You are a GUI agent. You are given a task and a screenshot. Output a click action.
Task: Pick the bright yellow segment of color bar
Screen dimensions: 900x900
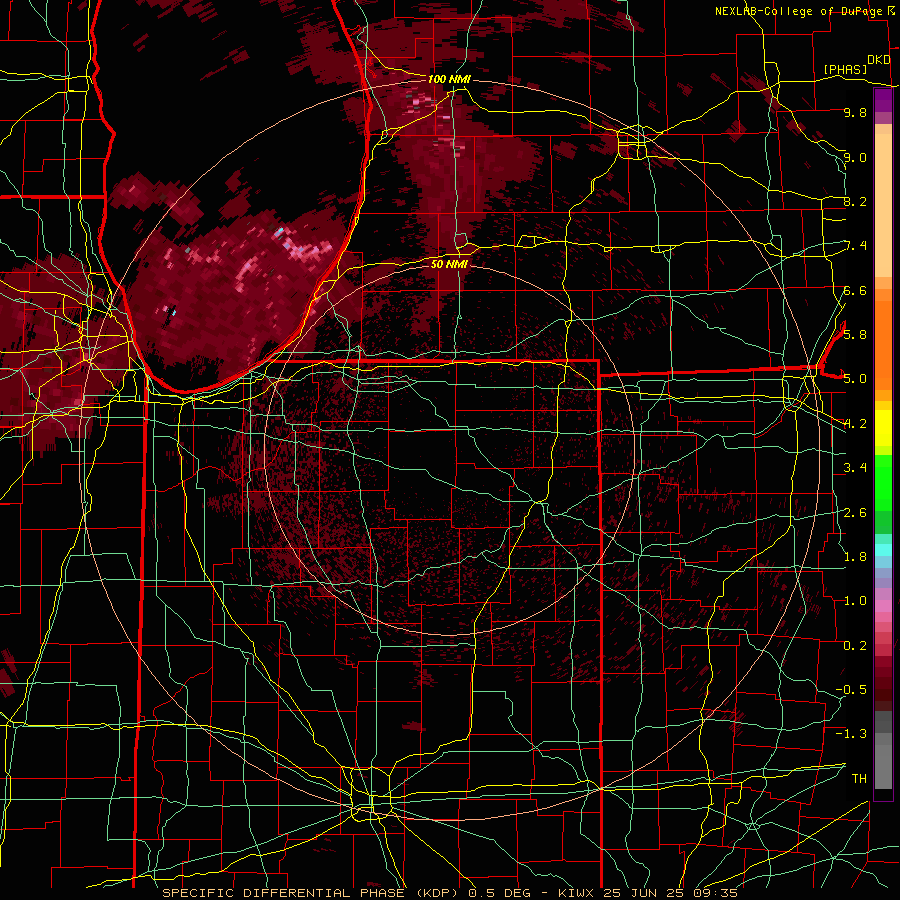[x=883, y=428]
